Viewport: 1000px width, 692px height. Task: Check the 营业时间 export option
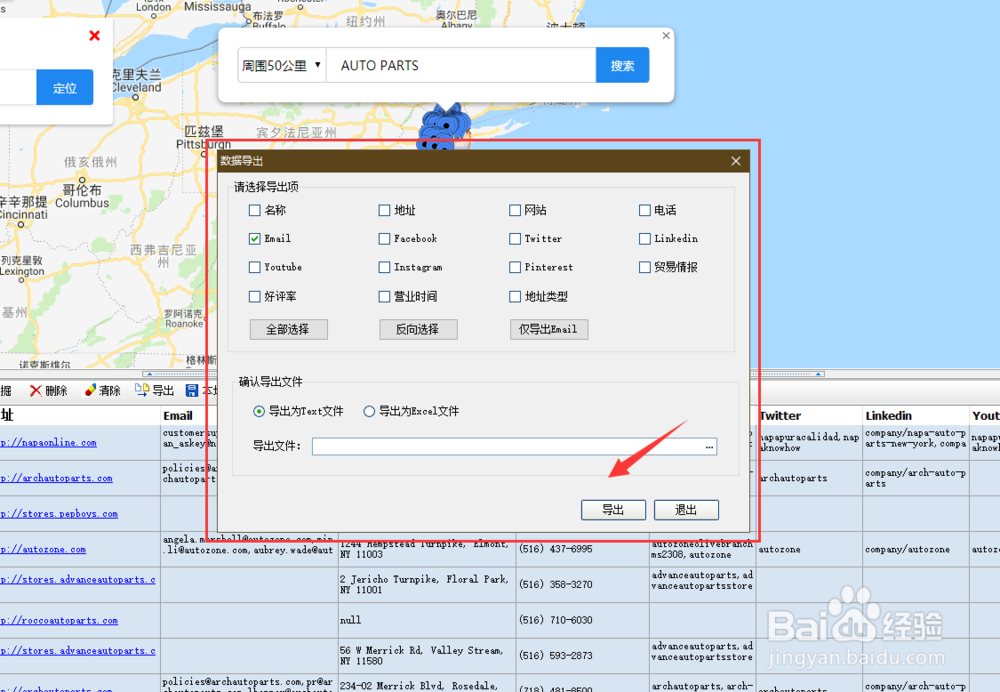point(384,296)
